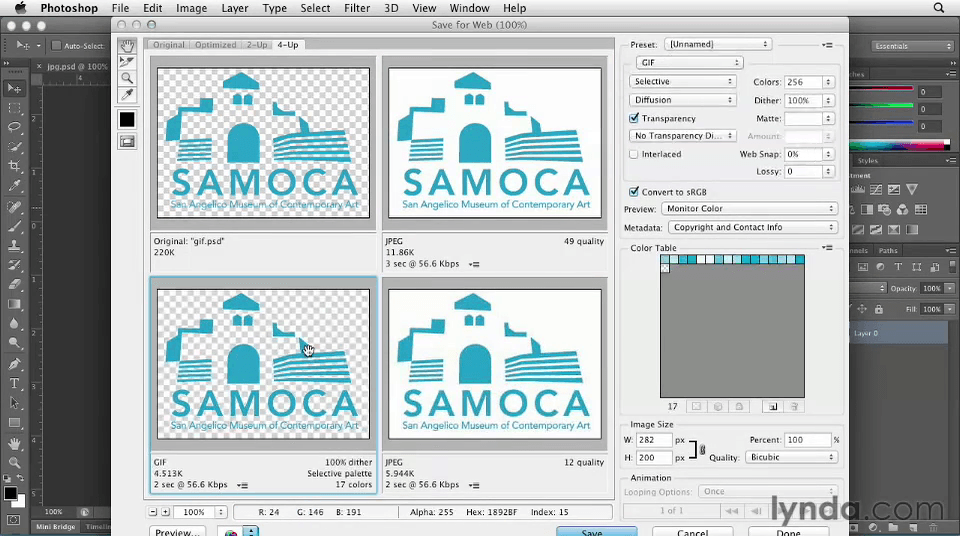Switch to the 2-Up tab
The height and width of the screenshot is (536, 960).
click(257, 45)
